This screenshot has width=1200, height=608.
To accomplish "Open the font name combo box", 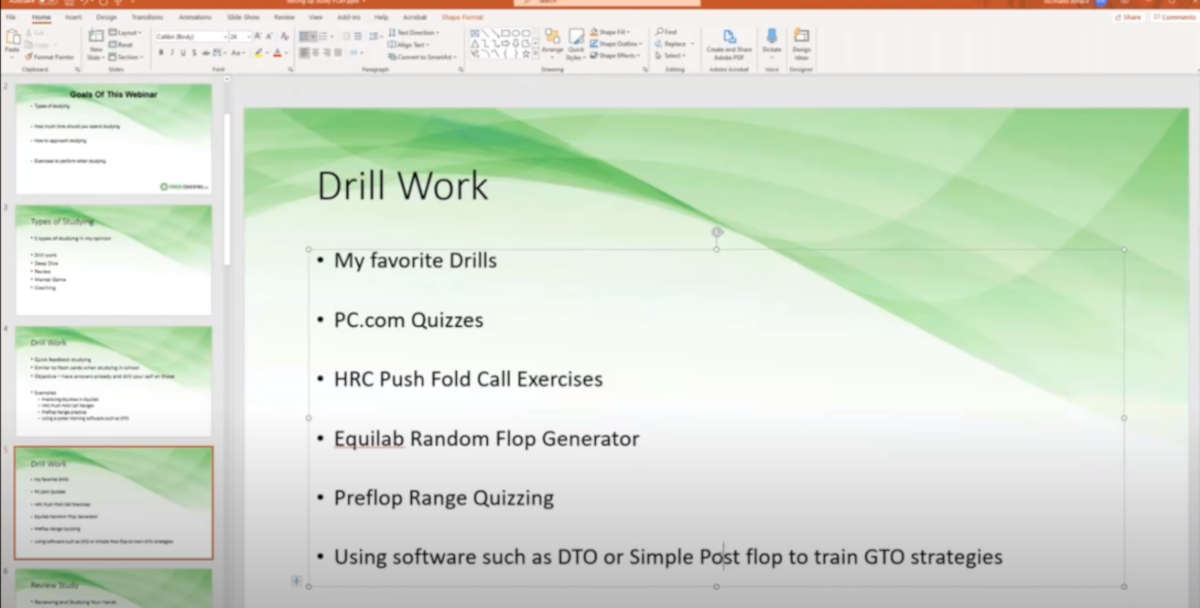I will pyautogui.click(x=191, y=36).
